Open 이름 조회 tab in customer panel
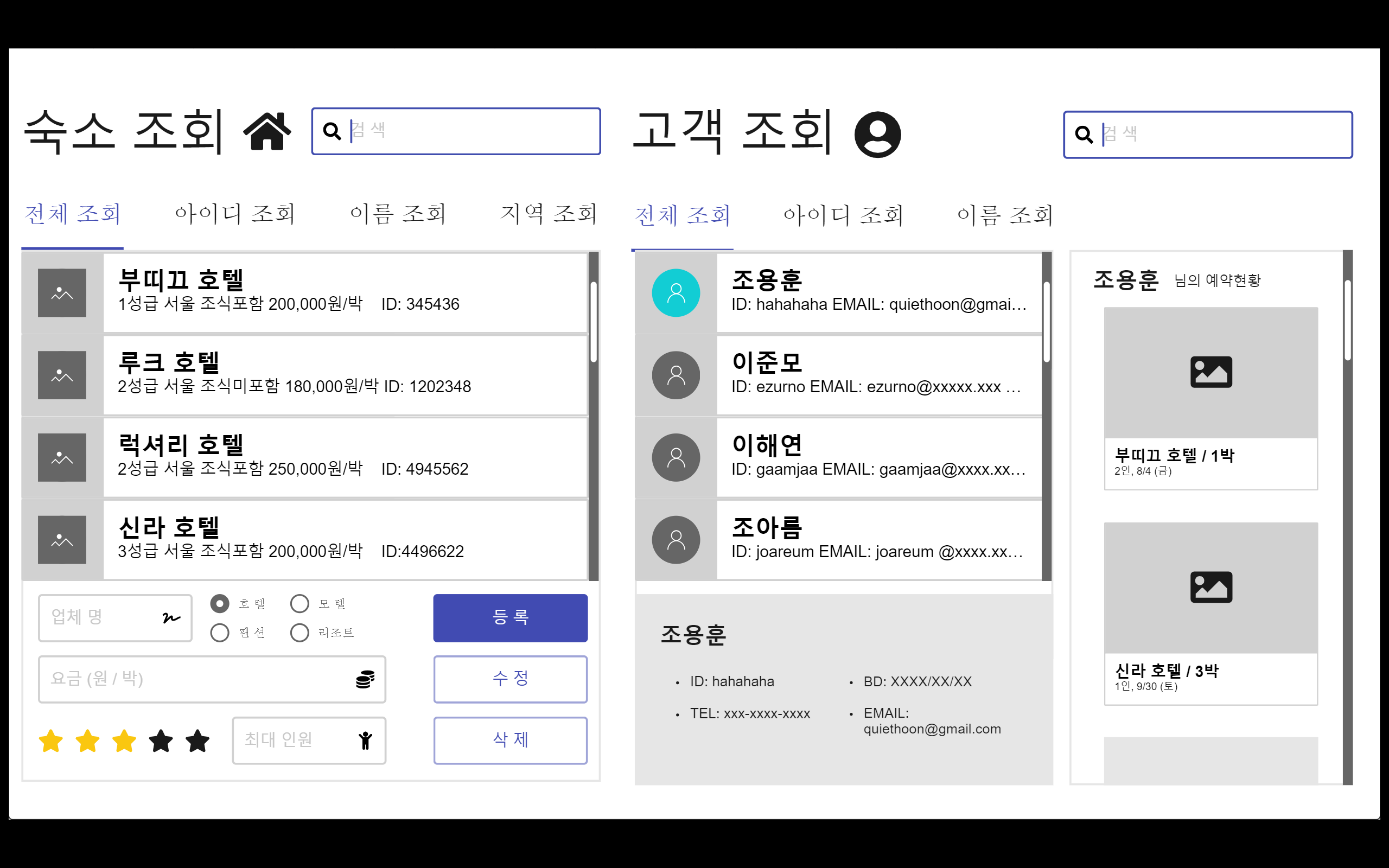The height and width of the screenshot is (868, 1389). coord(1005,215)
